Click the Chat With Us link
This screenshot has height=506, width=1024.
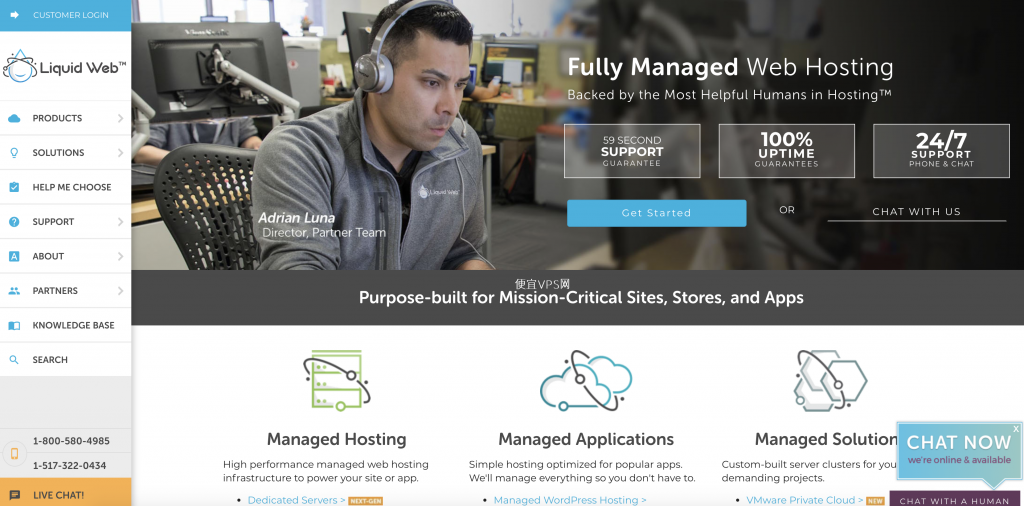[916, 212]
